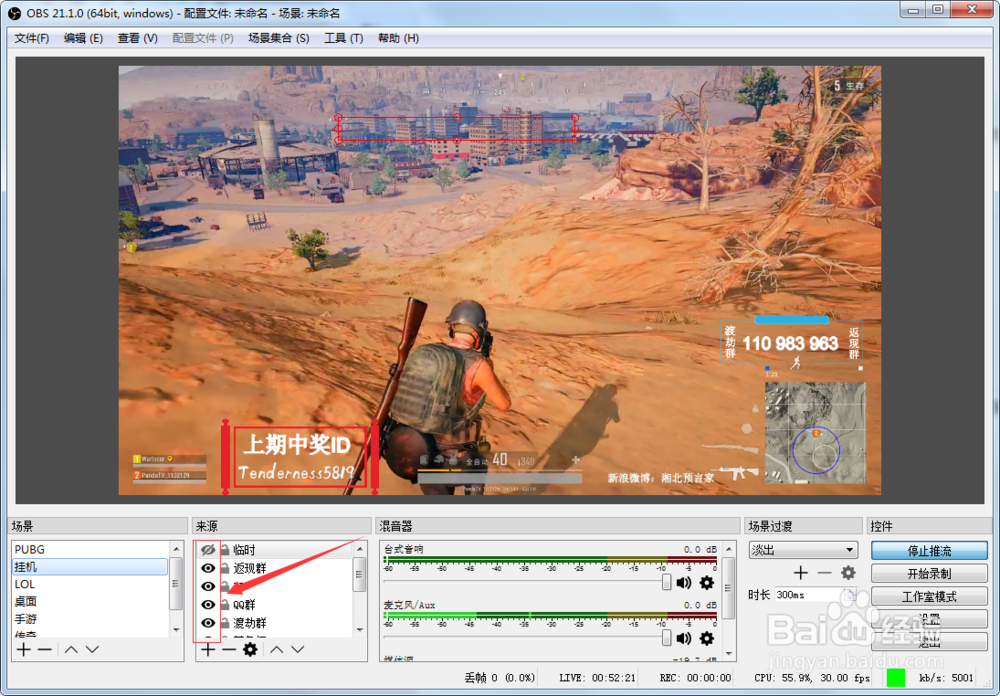Open the 配置文件(P) menu
Image resolution: width=1000 pixels, height=696 pixels.
tap(203, 38)
